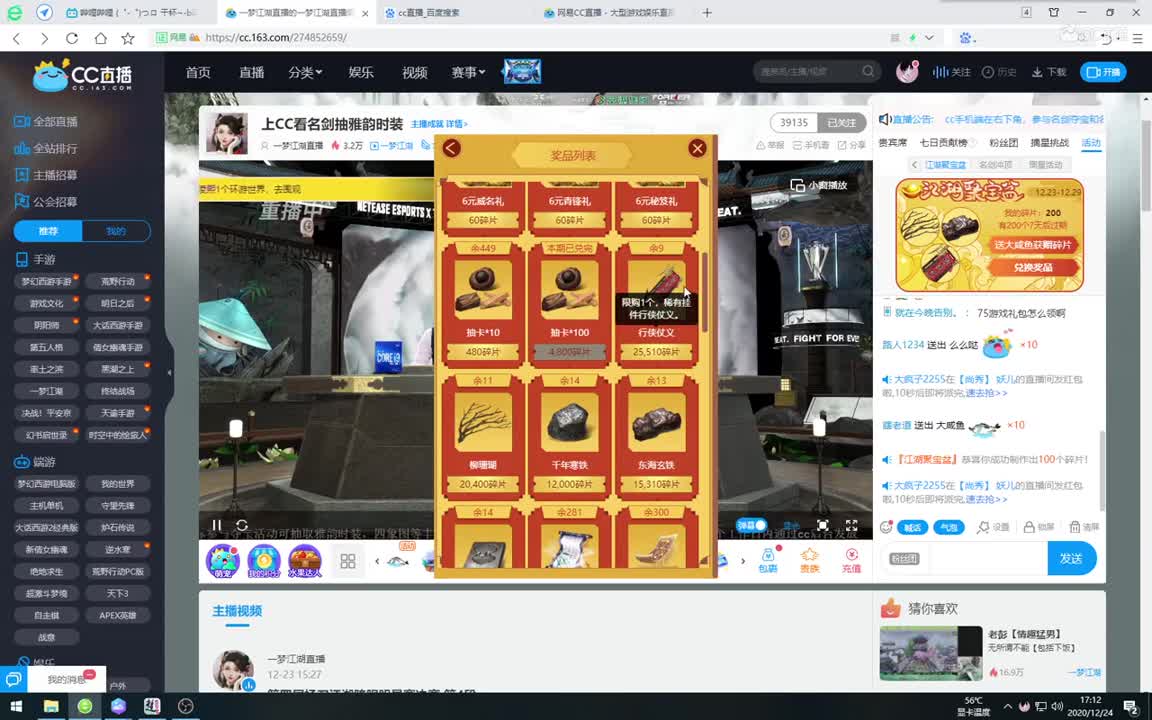Open the chat 设置 settings
Screen dimensions: 1152x720
coord(993,527)
